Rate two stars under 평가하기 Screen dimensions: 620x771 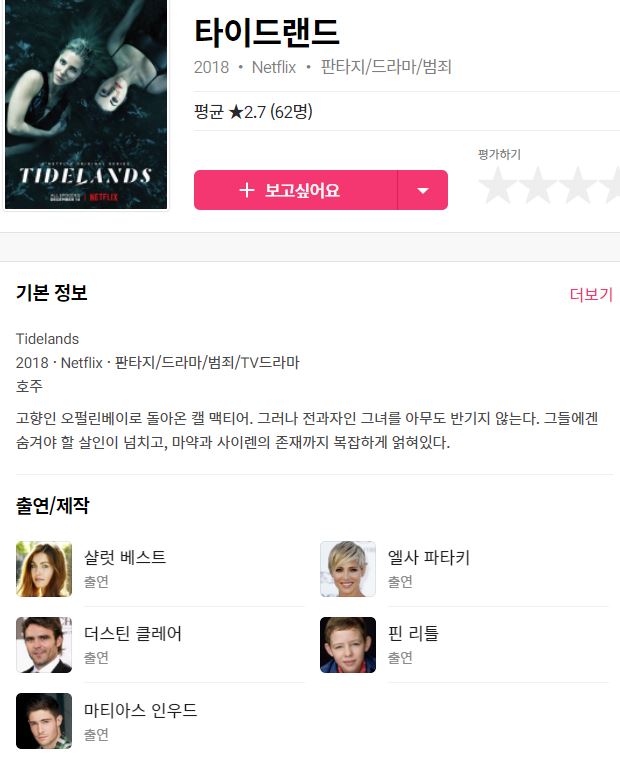pos(537,185)
